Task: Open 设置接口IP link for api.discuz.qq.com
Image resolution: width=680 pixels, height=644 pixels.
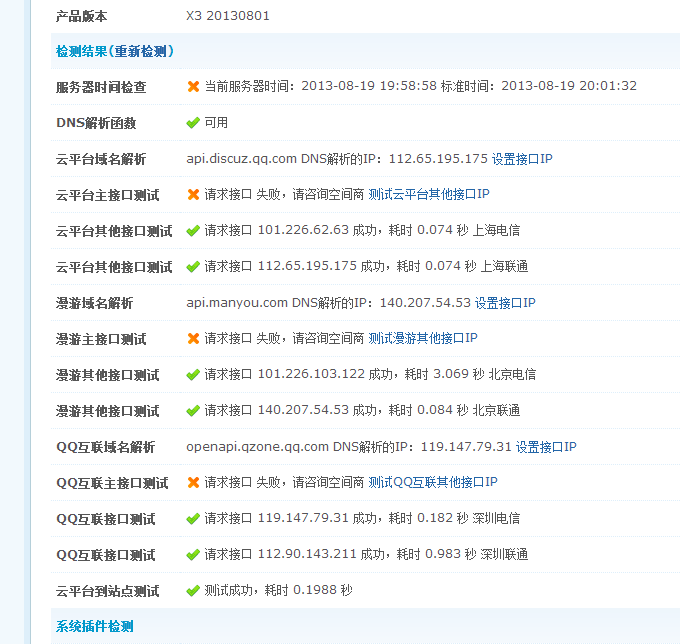Action: [x=522, y=159]
